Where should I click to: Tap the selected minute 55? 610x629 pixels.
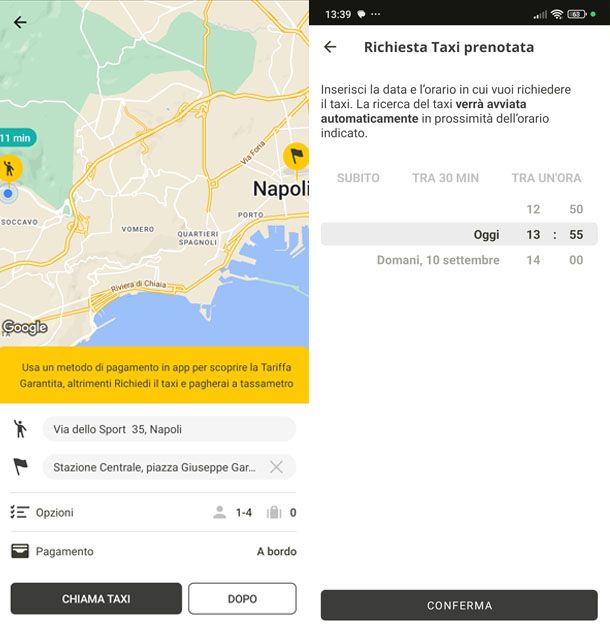tap(576, 234)
